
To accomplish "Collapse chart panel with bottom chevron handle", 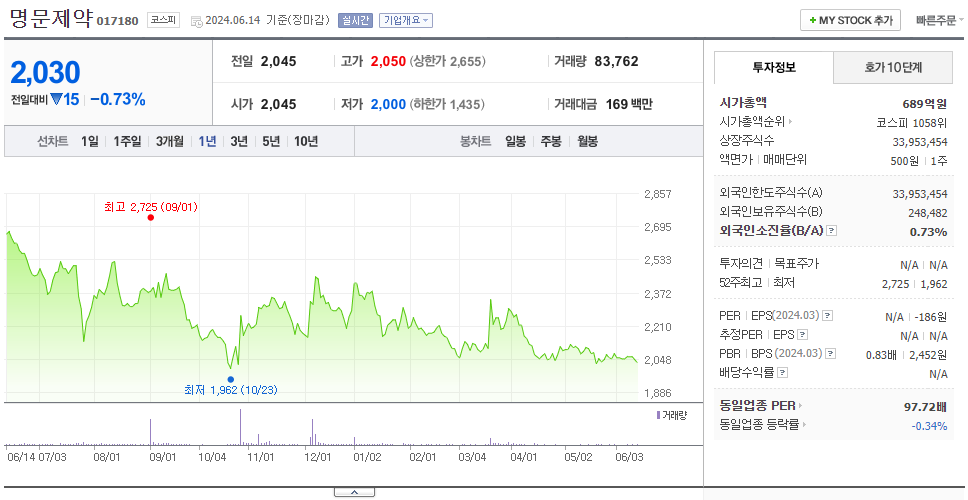I will click(x=354, y=492).
